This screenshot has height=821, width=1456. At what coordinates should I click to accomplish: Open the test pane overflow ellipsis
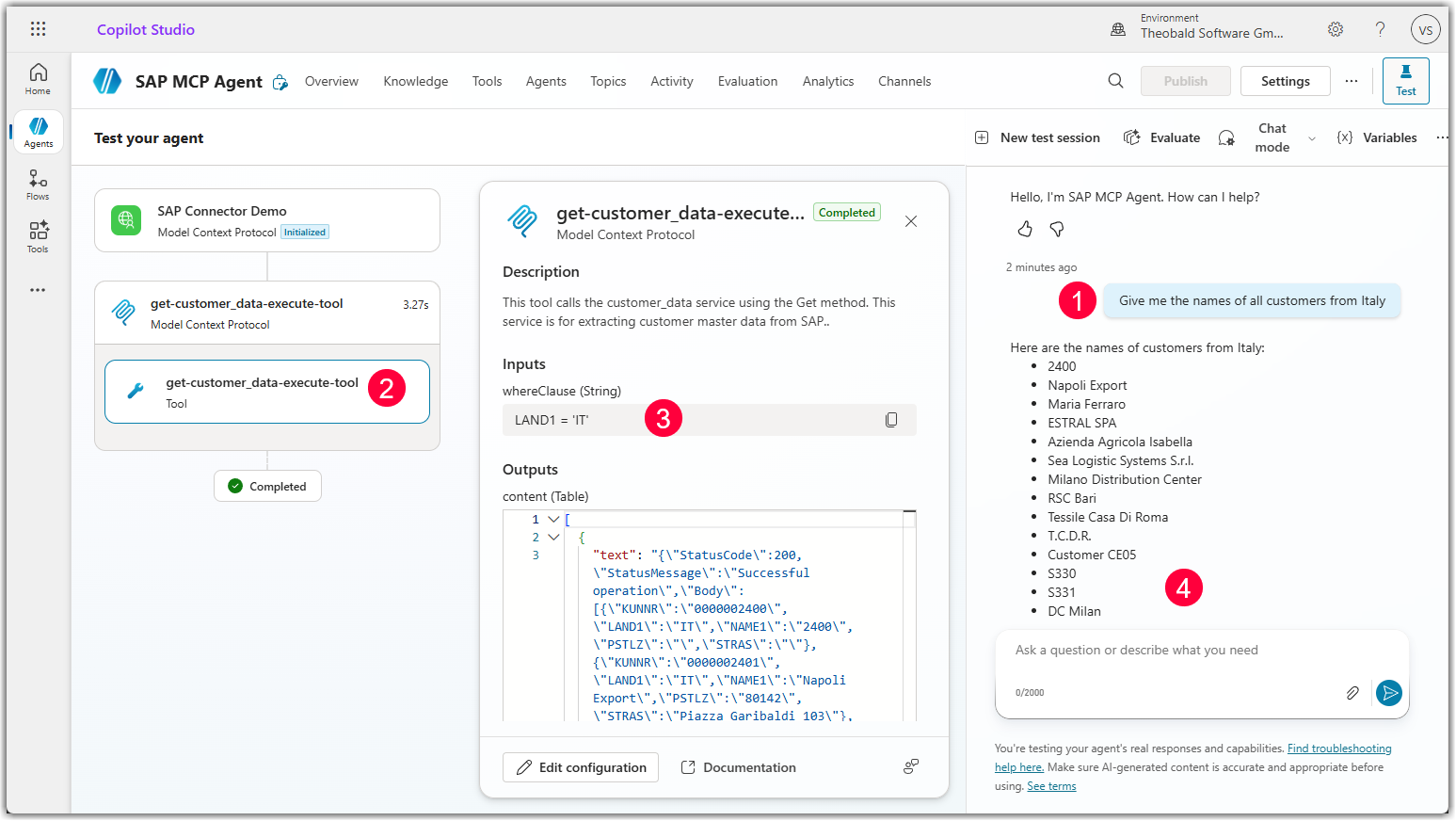point(1442,137)
